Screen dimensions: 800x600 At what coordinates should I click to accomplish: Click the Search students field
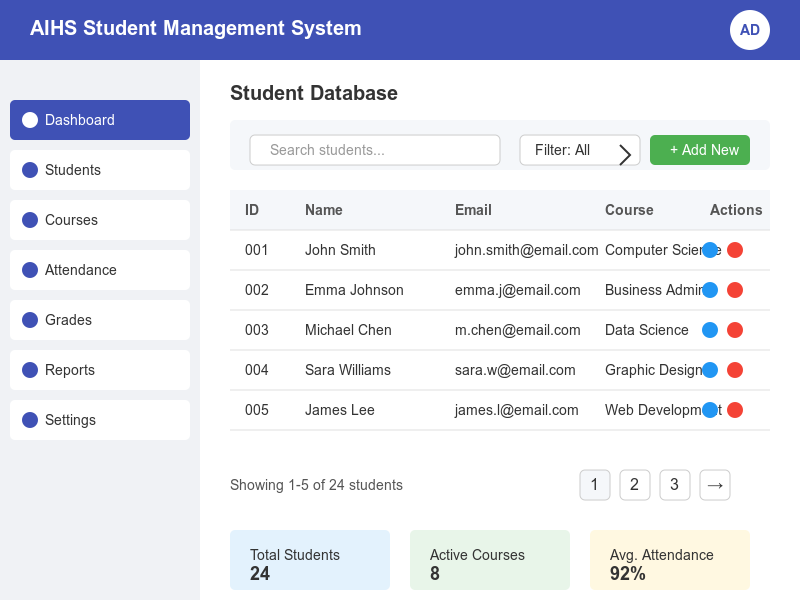[375, 150]
